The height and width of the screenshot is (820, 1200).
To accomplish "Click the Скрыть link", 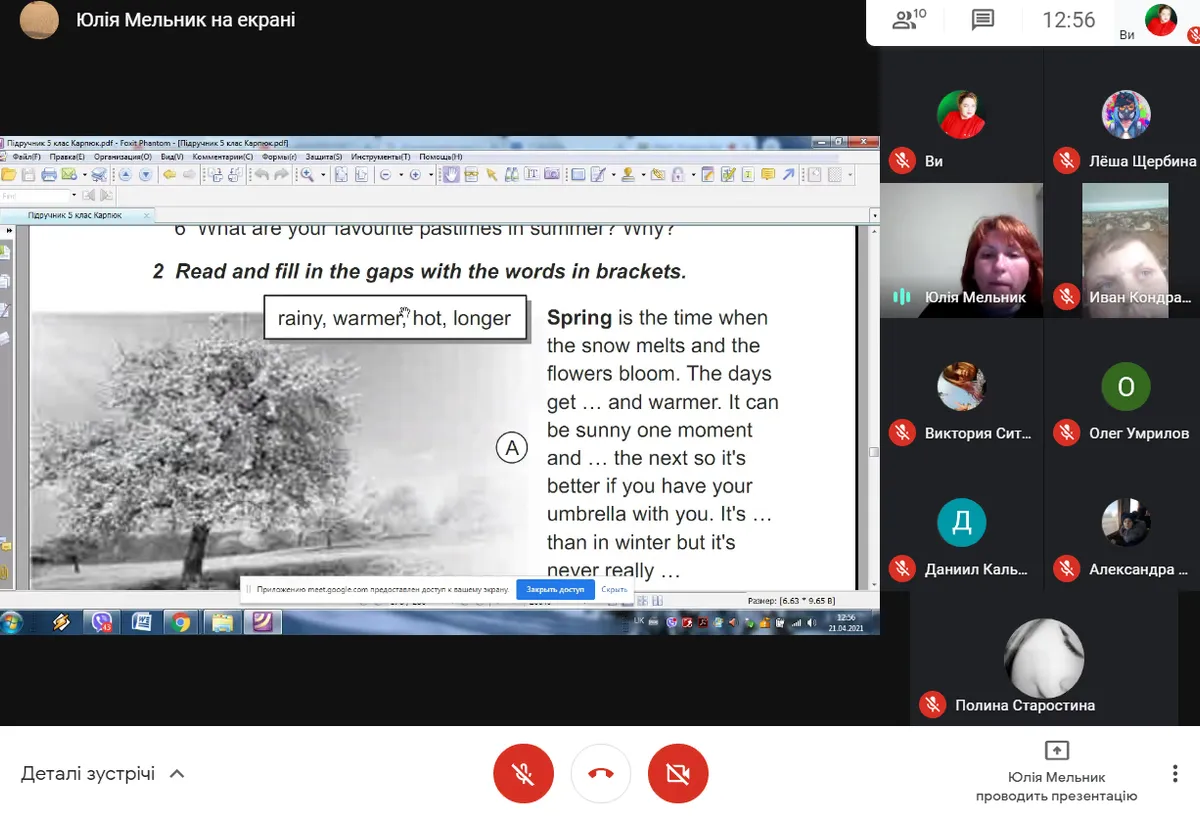I will 614,589.
